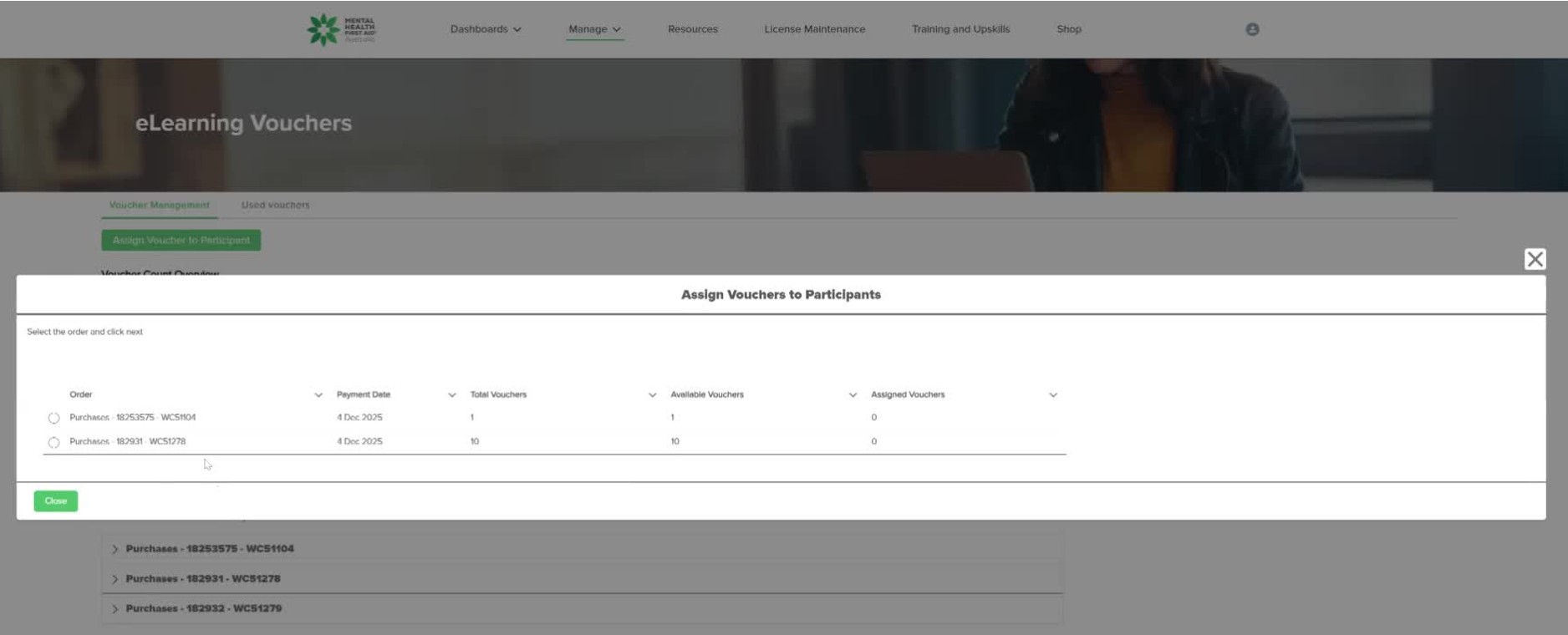1568x635 pixels.
Task: Select order Purchases - 182931 - WC51278 radio
Action: (x=54, y=442)
